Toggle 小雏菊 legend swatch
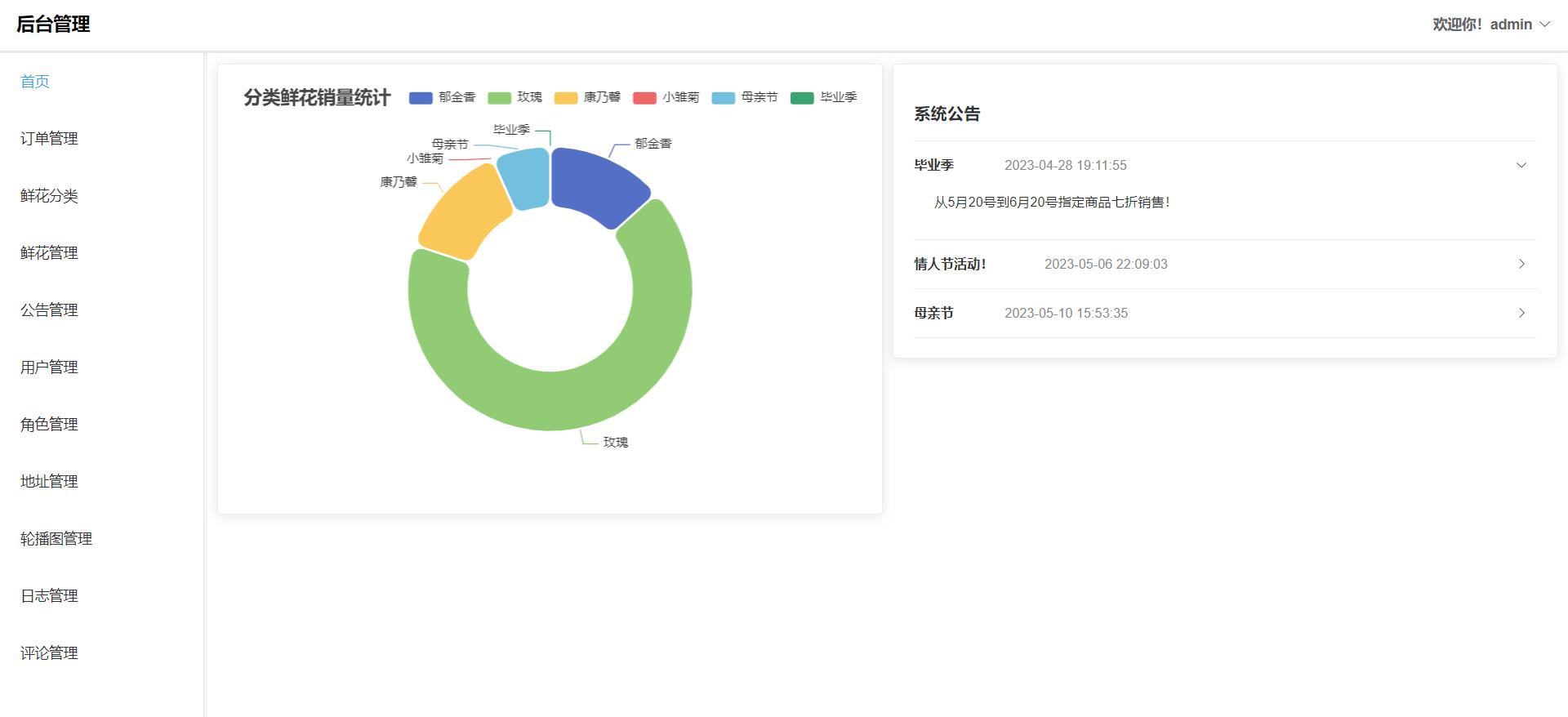1568x717 pixels. (644, 98)
